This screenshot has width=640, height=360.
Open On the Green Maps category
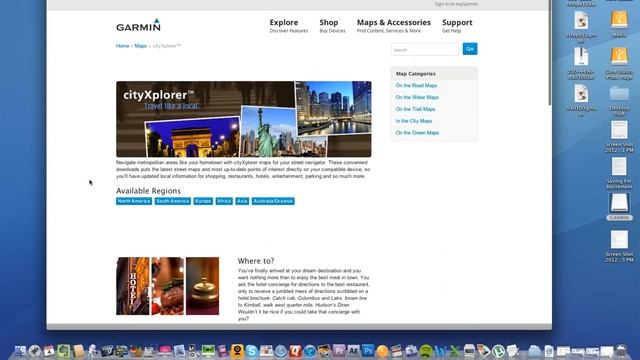coord(417,133)
